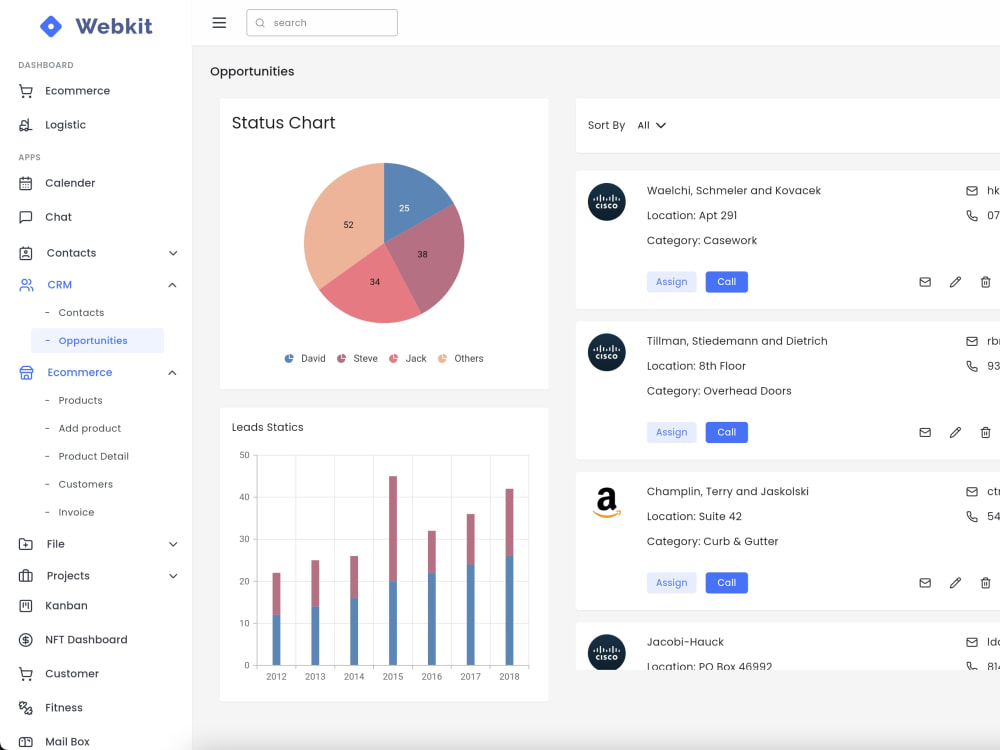Viewport: 1000px width, 750px height.
Task: Assign the Tillman, Stiedemann and Dietrich opportunity
Action: 672,432
